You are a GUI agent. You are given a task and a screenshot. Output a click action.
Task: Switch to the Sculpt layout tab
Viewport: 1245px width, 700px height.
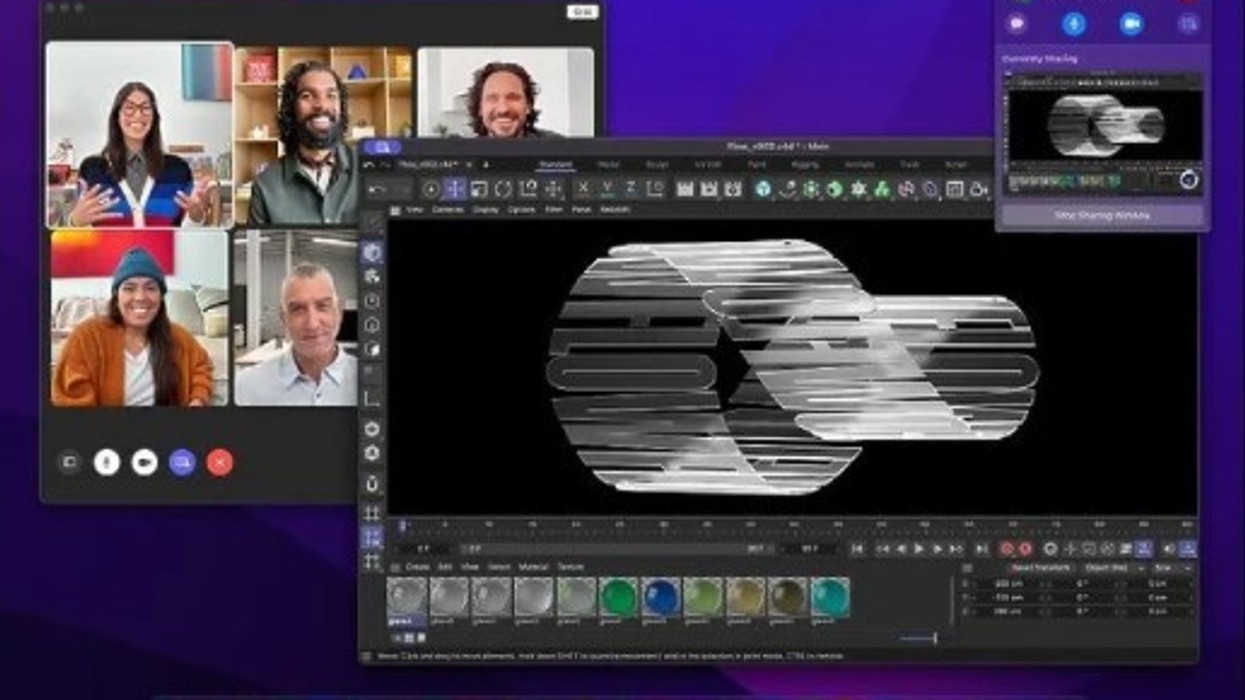coord(658,164)
